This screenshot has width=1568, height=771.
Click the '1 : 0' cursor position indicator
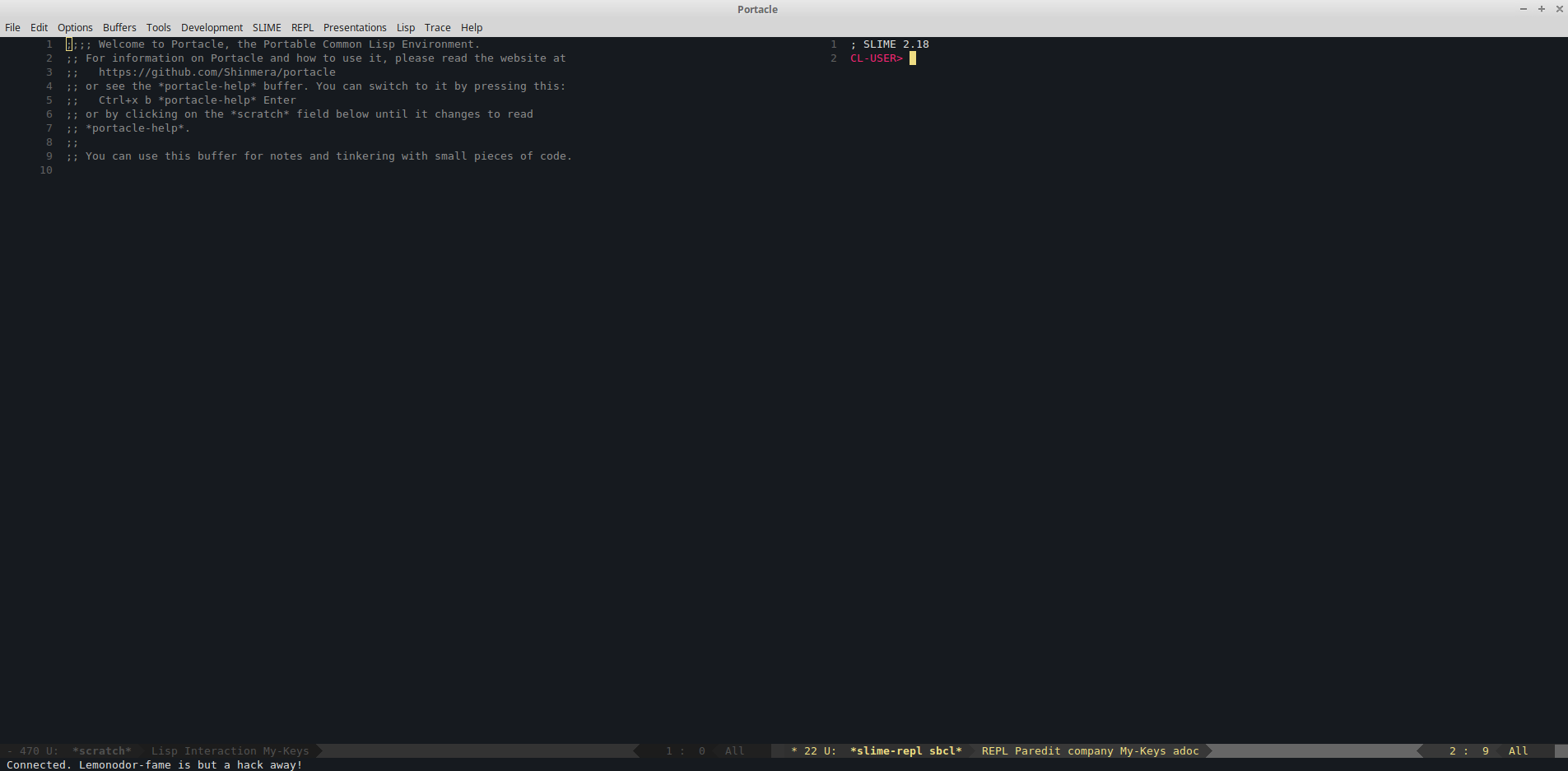(686, 750)
